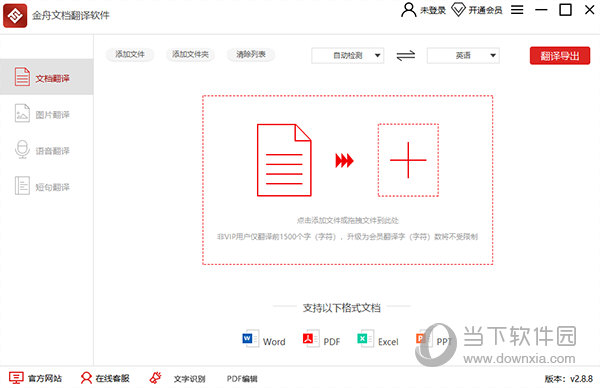The image size is (600, 388).
Task: Click the user account avatar icon
Action: pos(408,10)
